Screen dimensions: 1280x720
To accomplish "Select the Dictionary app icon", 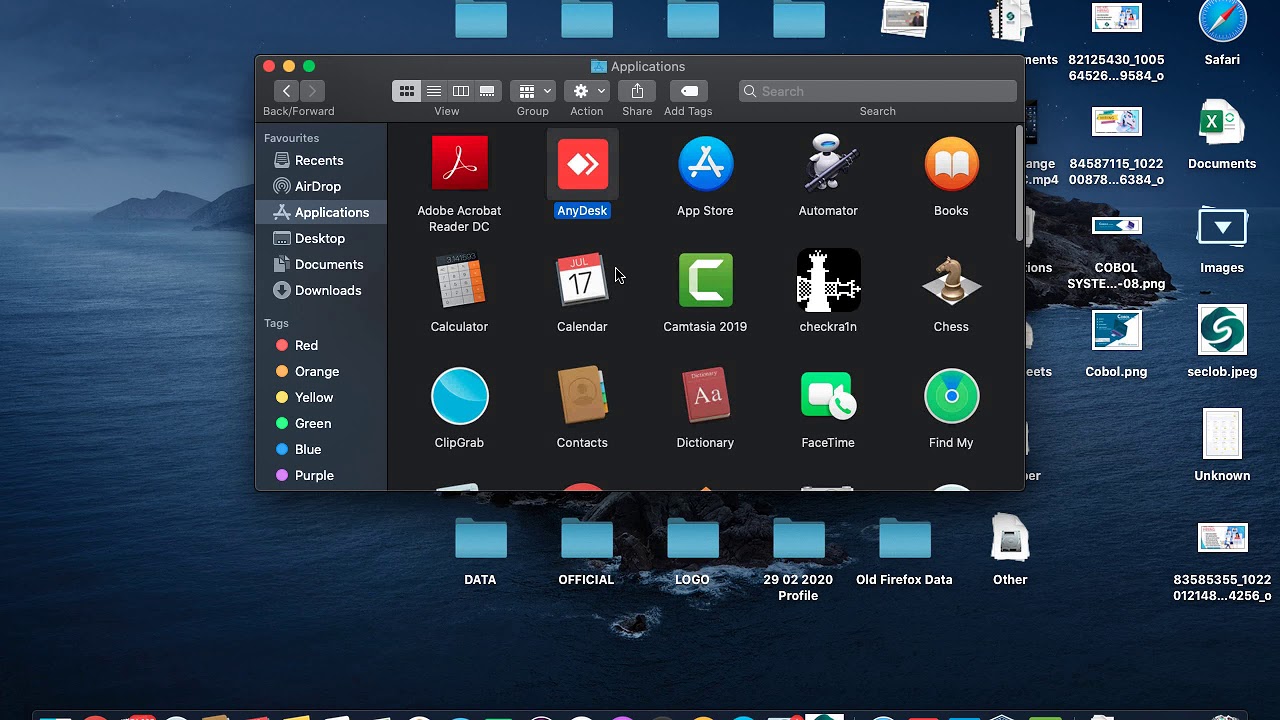I will [705, 395].
